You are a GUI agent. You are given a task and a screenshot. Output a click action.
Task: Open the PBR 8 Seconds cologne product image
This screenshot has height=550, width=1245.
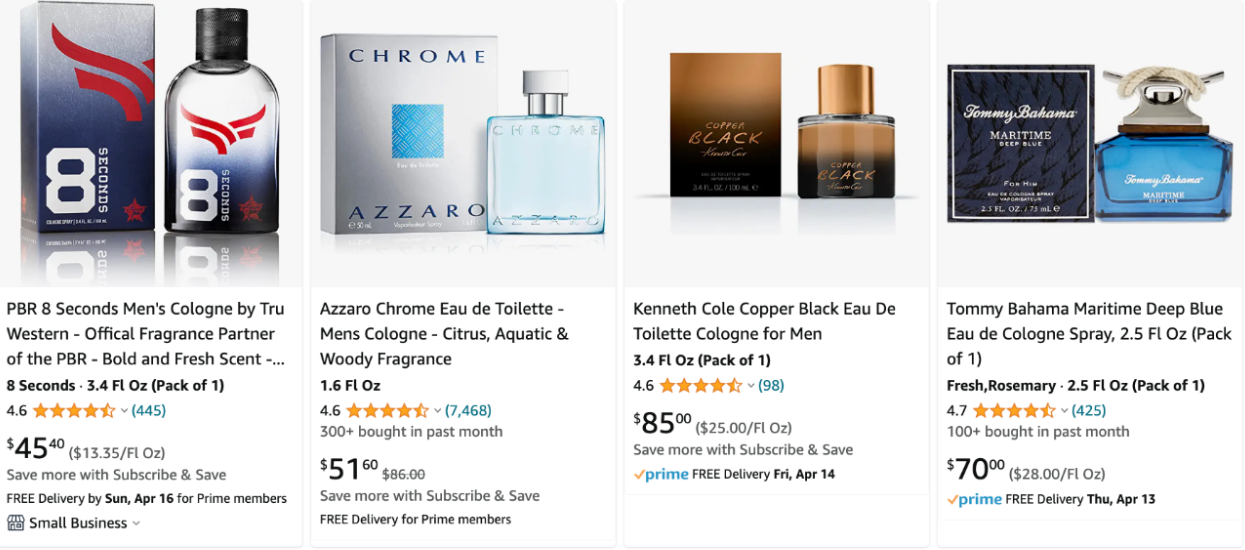(x=152, y=143)
